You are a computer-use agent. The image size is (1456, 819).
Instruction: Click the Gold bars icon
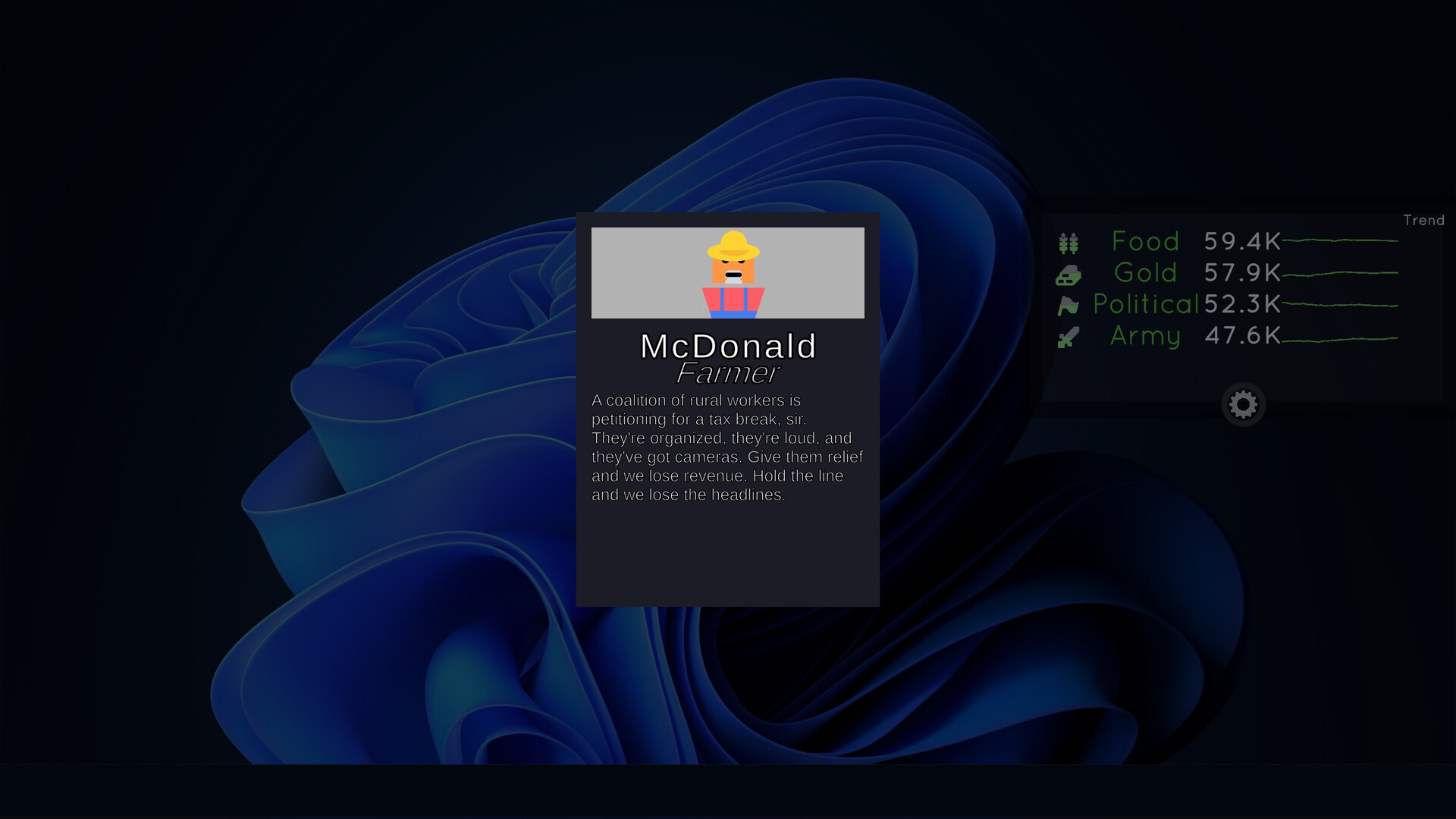click(1068, 275)
